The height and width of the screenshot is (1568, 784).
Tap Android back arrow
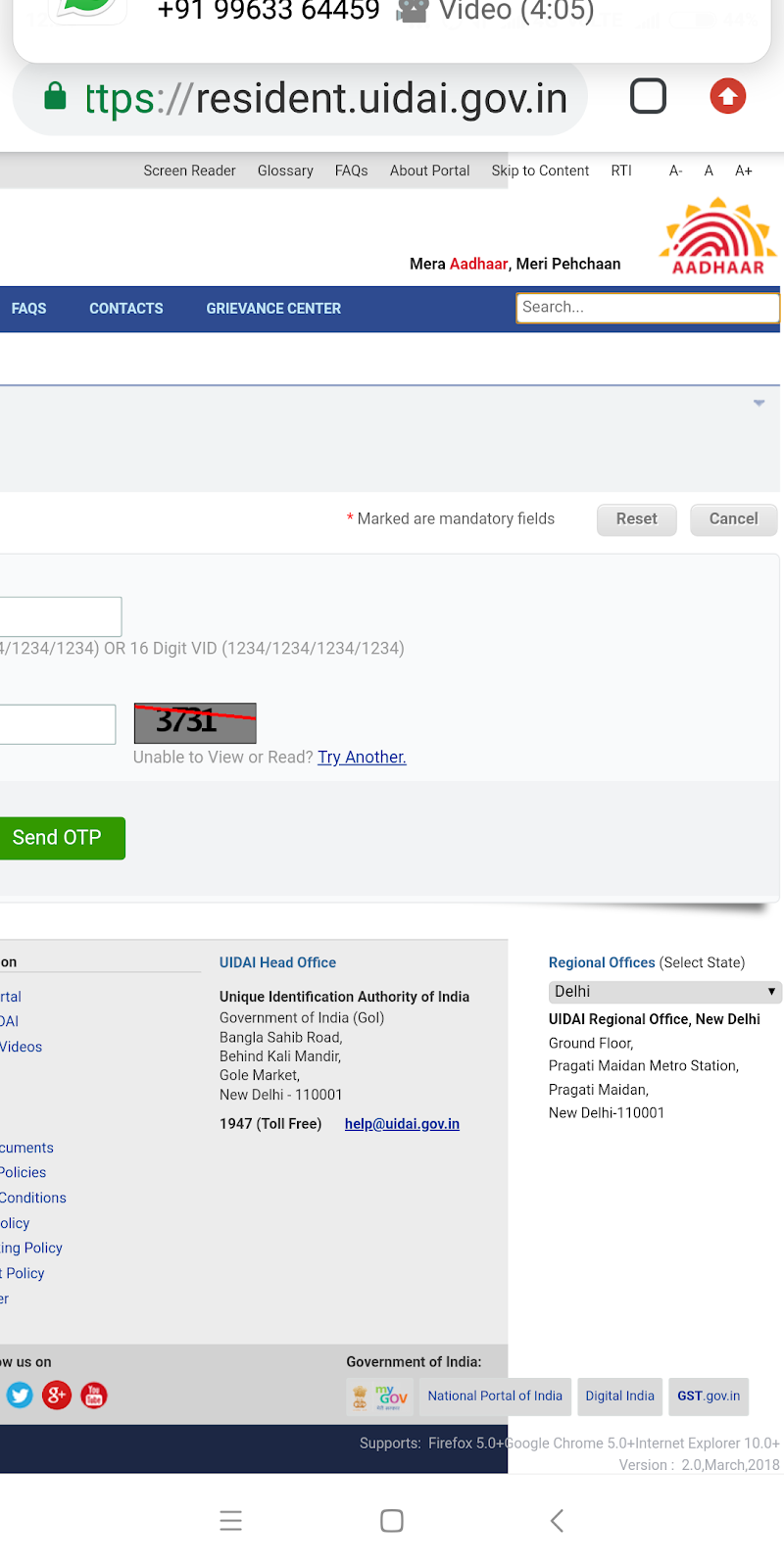click(557, 1521)
